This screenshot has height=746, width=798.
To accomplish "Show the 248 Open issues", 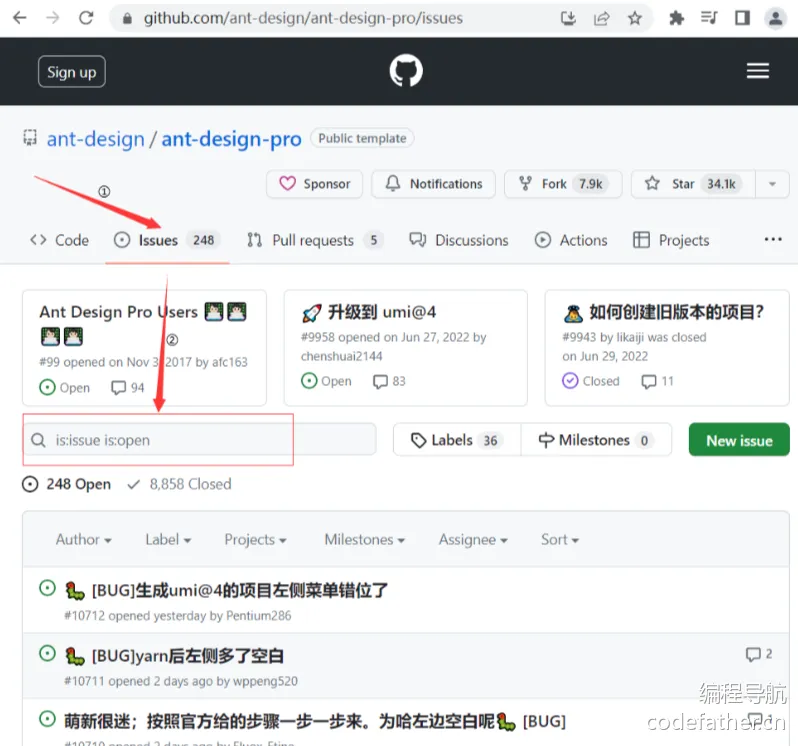I will click(66, 484).
